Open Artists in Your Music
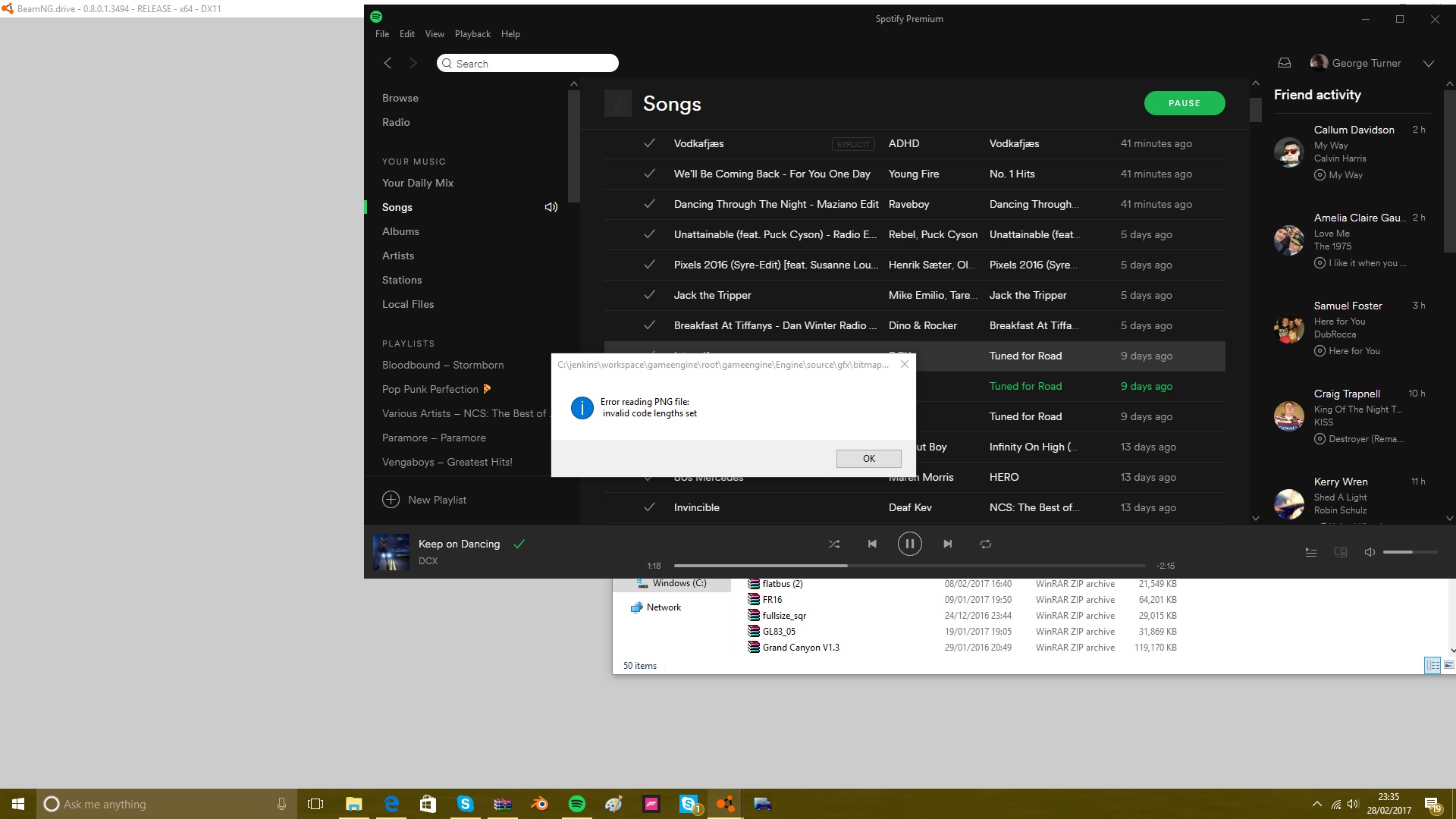Image resolution: width=1456 pixels, height=819 pixels. click(398, 256)
